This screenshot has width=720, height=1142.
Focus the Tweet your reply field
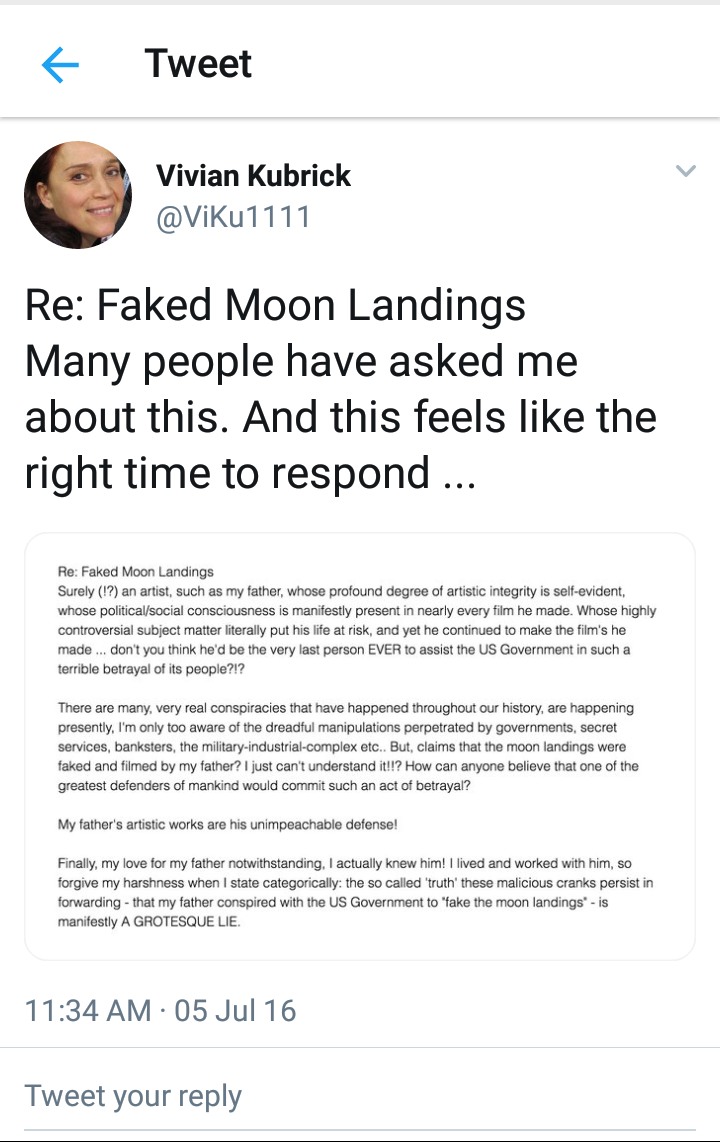133,1095
